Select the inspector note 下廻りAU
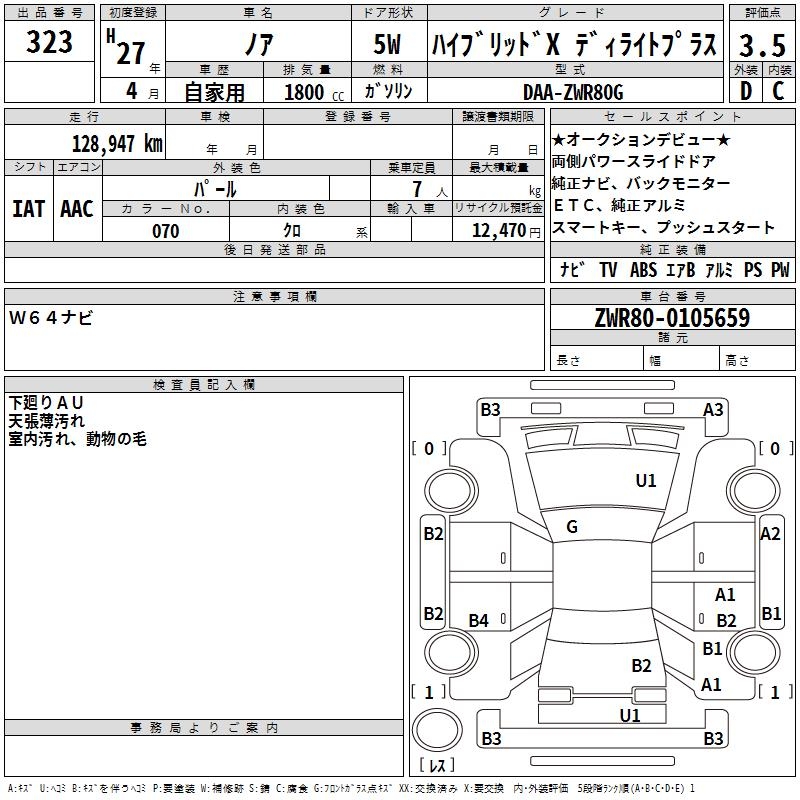This screenshot has height=800, width=800. [45, 403]
